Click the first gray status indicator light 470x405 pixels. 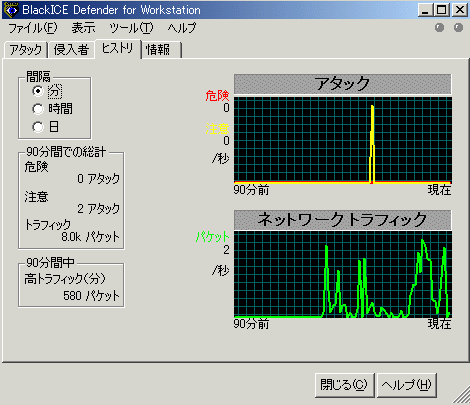coord(439,28)
